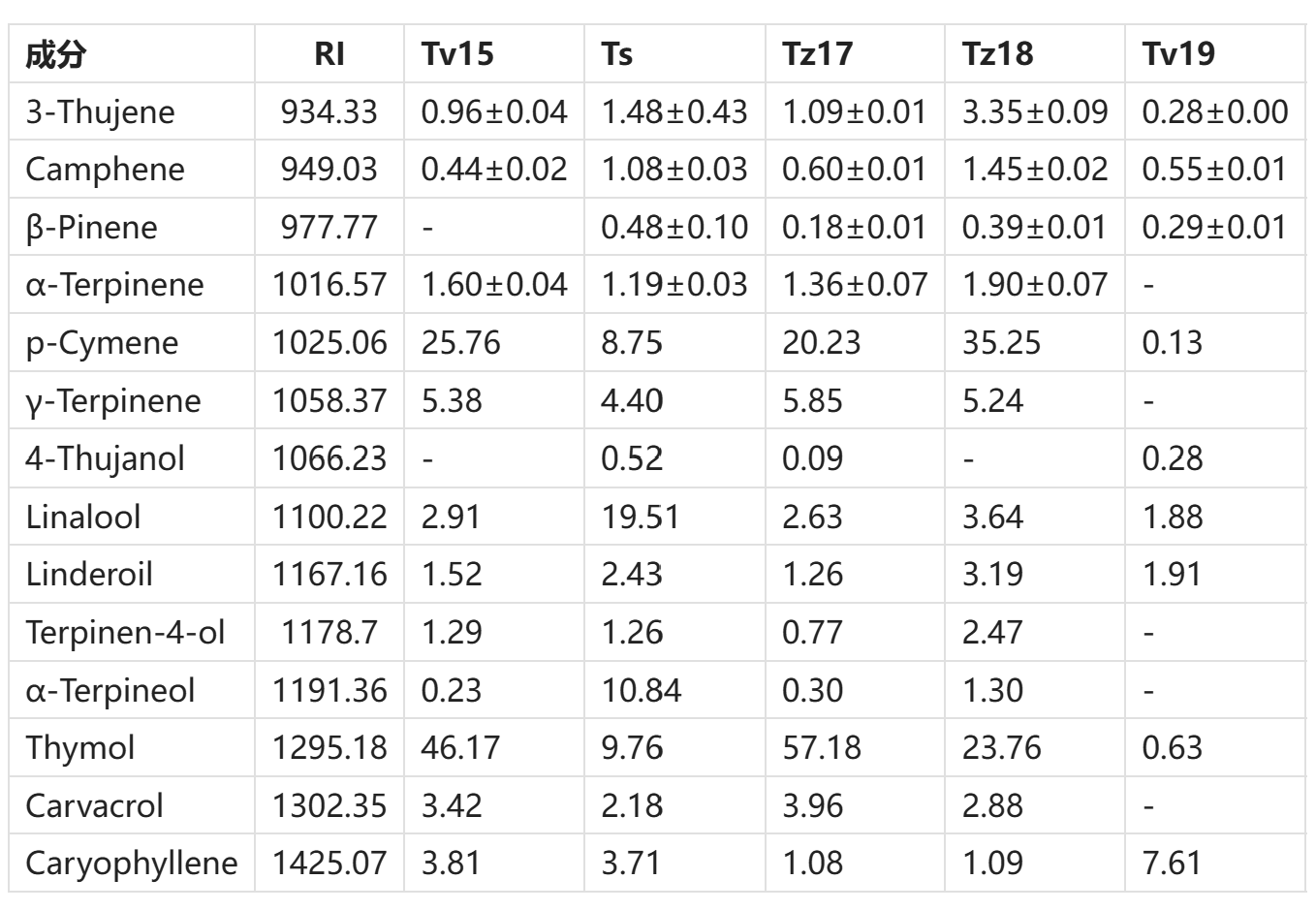Select the Ts column header
Viewport: 1316px width, 911px height.
[617, 53]
